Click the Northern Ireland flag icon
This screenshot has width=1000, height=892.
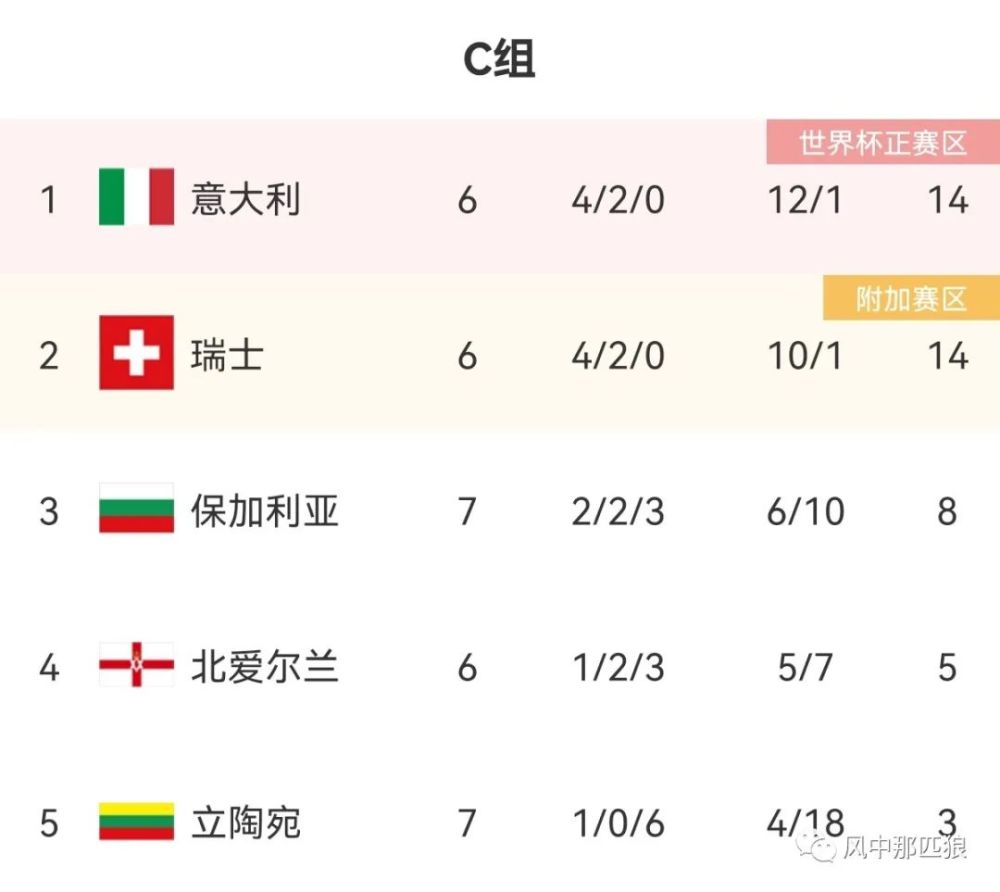pyautogui.click(x=137, y=665)
